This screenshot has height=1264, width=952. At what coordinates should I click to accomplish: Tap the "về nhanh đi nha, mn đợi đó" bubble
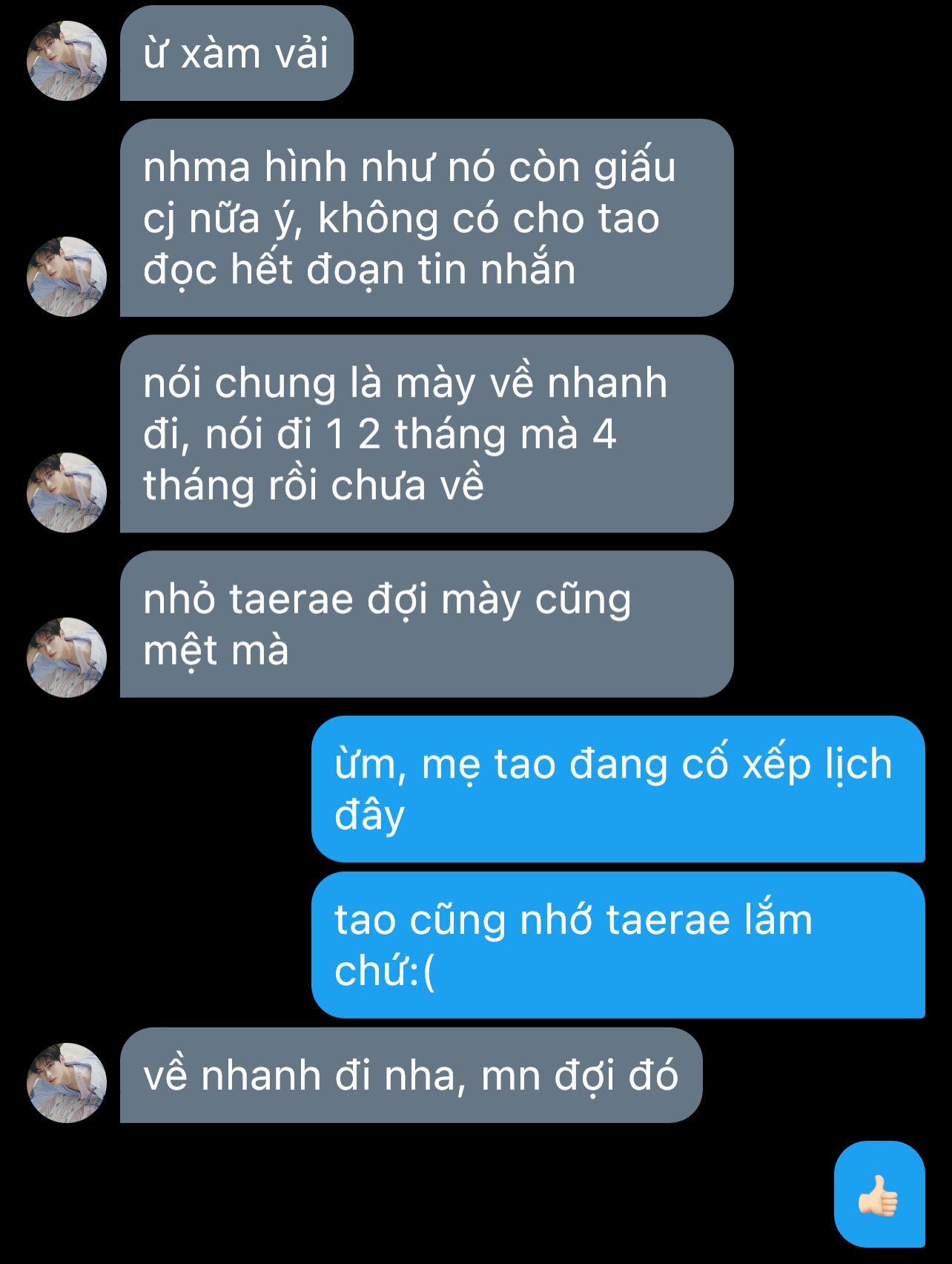click(x=411, y=1076)
